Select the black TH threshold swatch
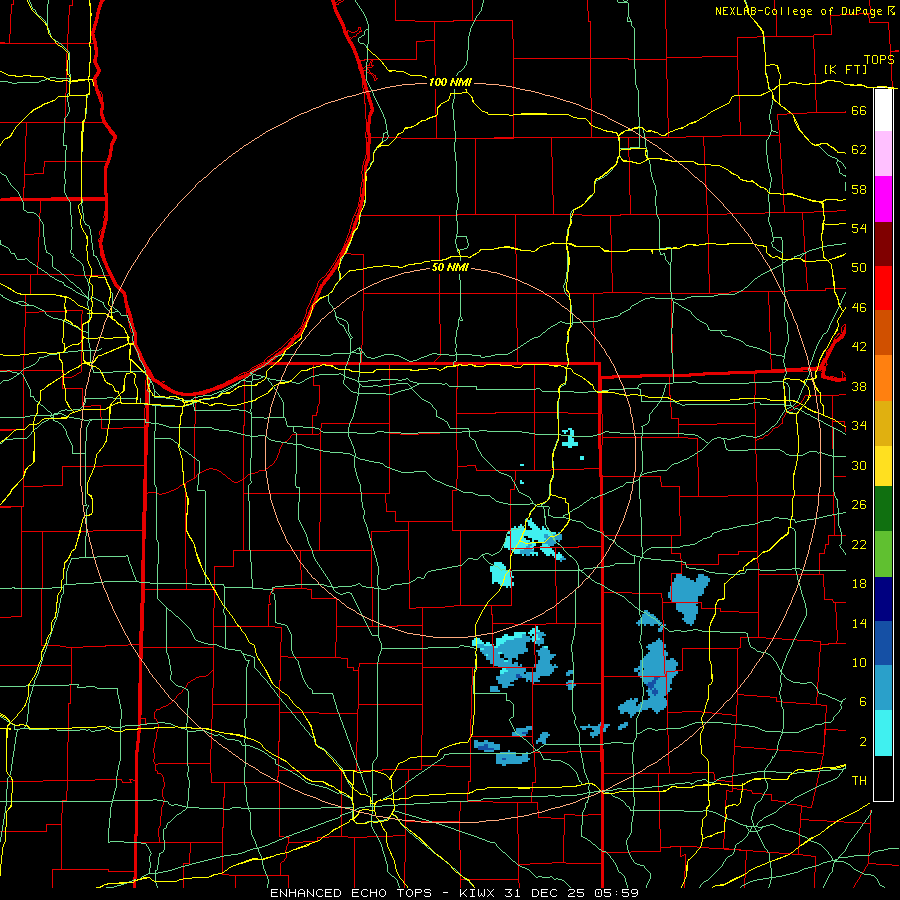The width and height of the screenshot is (900, 900). coord(883,778)
